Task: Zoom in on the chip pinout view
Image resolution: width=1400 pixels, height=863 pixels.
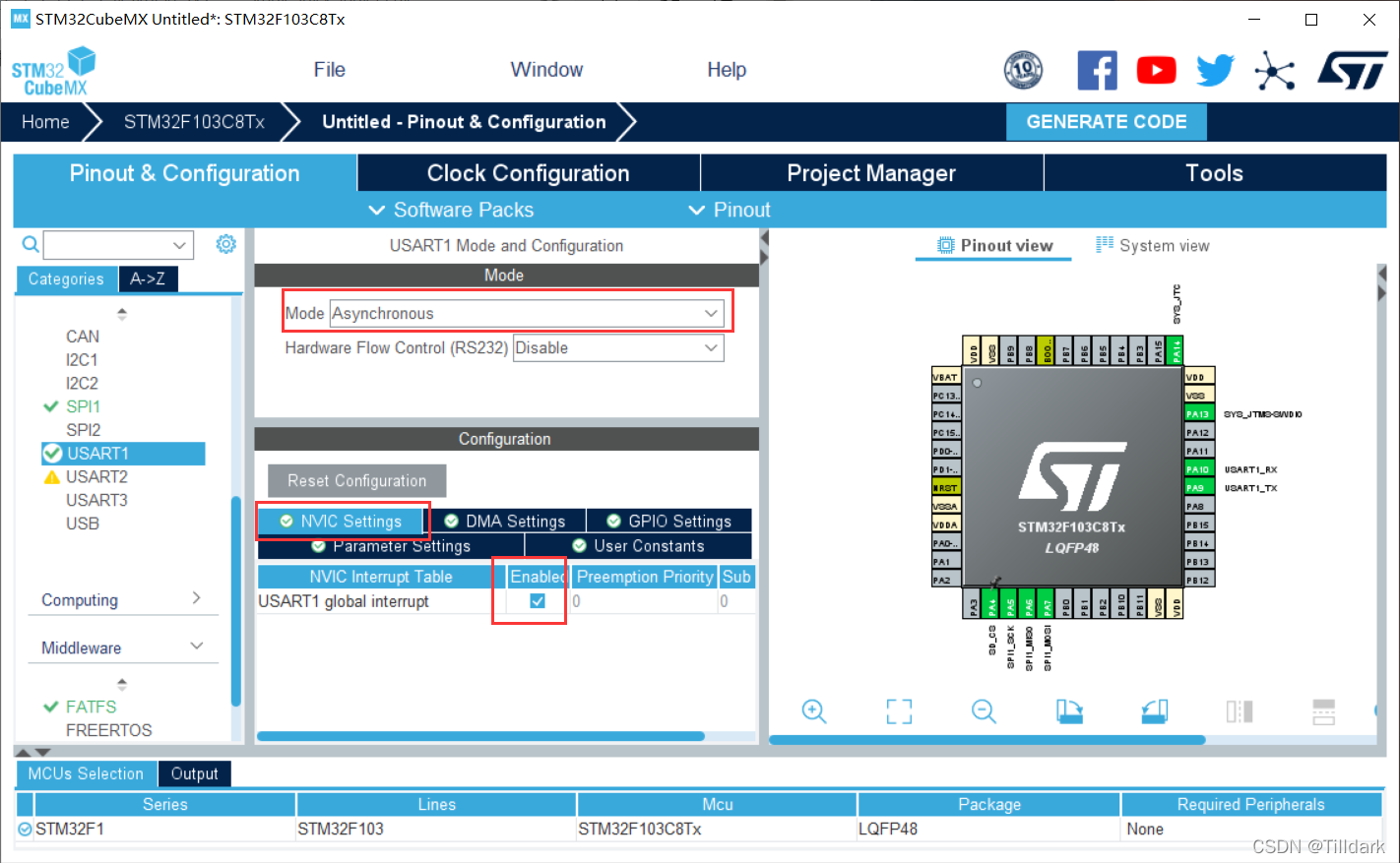Action: (x=813, y=711)
